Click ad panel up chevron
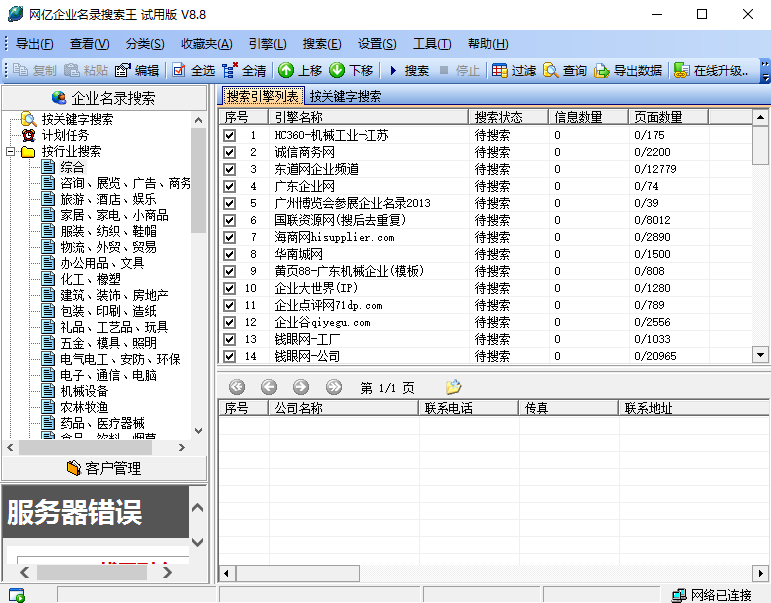The width and height of the screenshot is (771, 603). tap(197, 508)
